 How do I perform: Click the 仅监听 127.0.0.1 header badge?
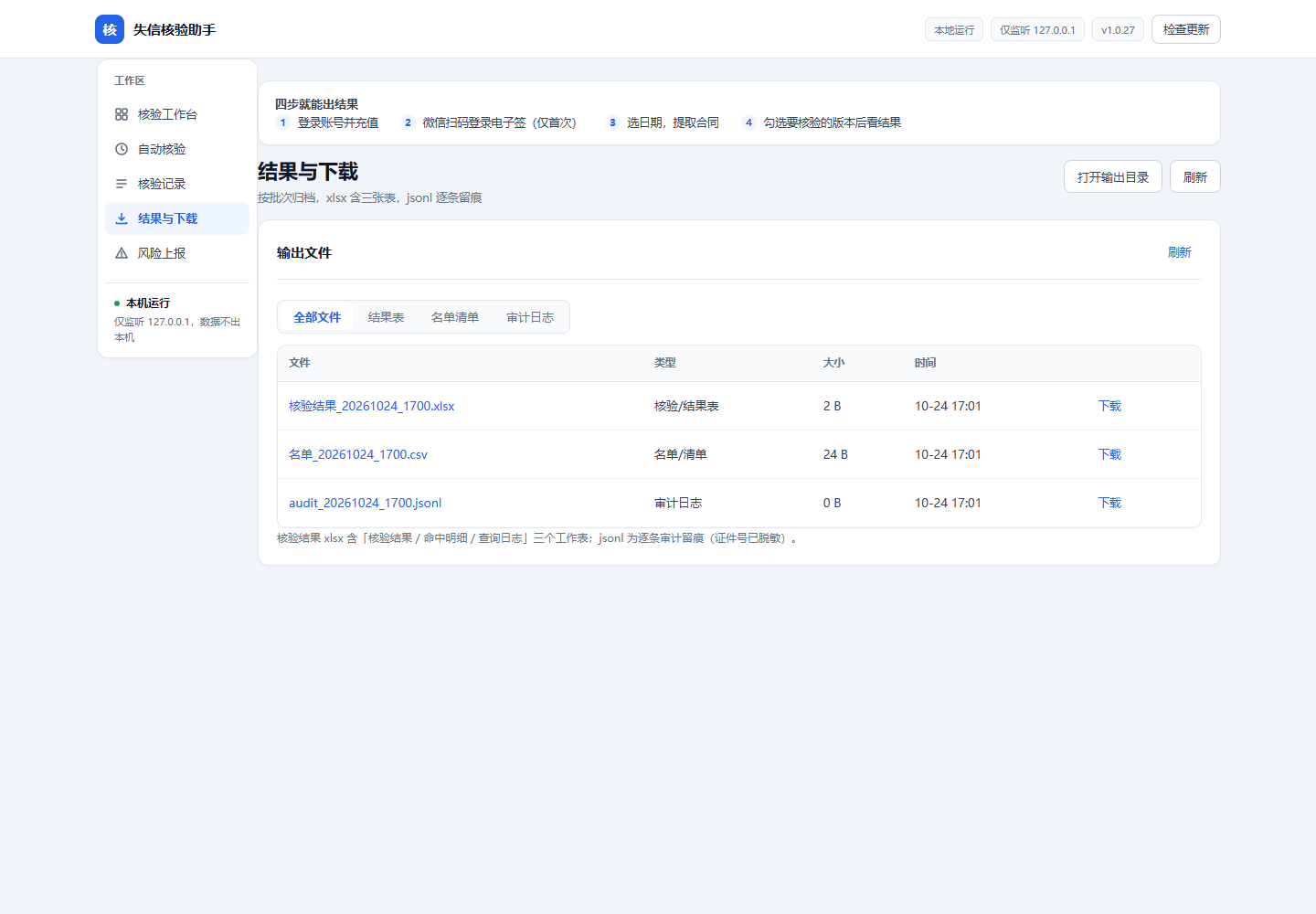(1037, 29)
